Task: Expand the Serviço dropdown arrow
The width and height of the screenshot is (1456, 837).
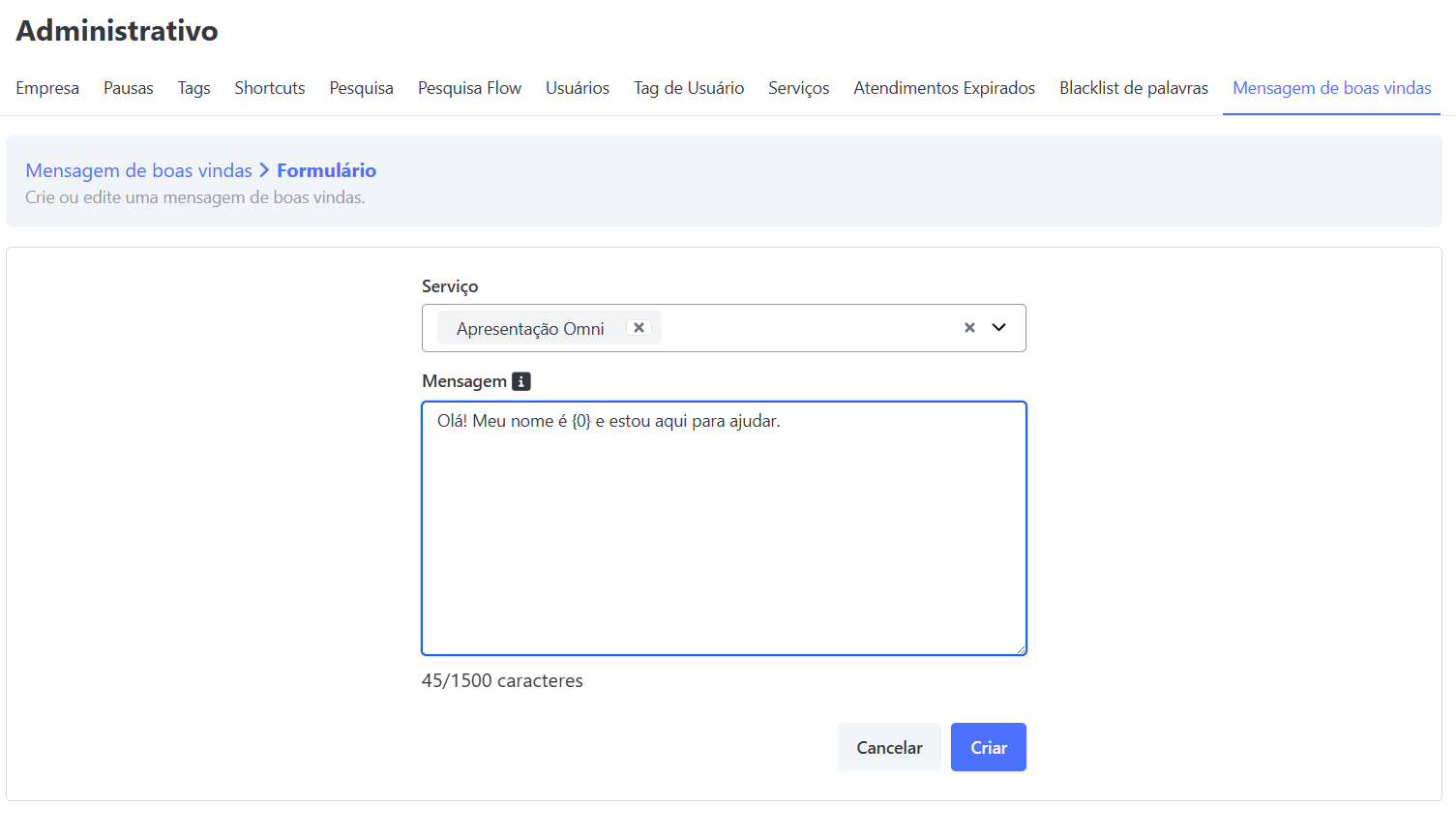Action: [x=999, y=328]
